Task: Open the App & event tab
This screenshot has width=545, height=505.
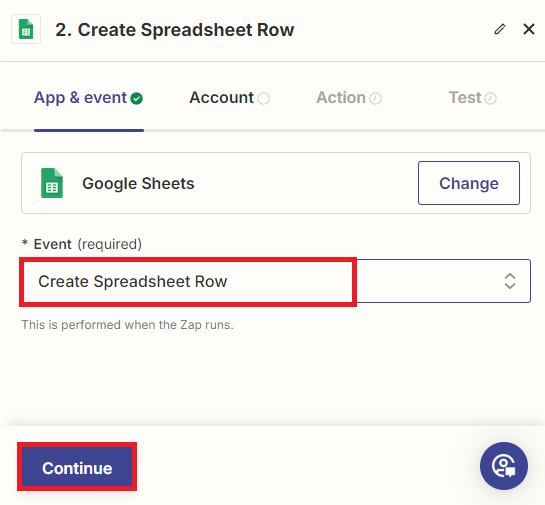Action: tap(89, 98)
